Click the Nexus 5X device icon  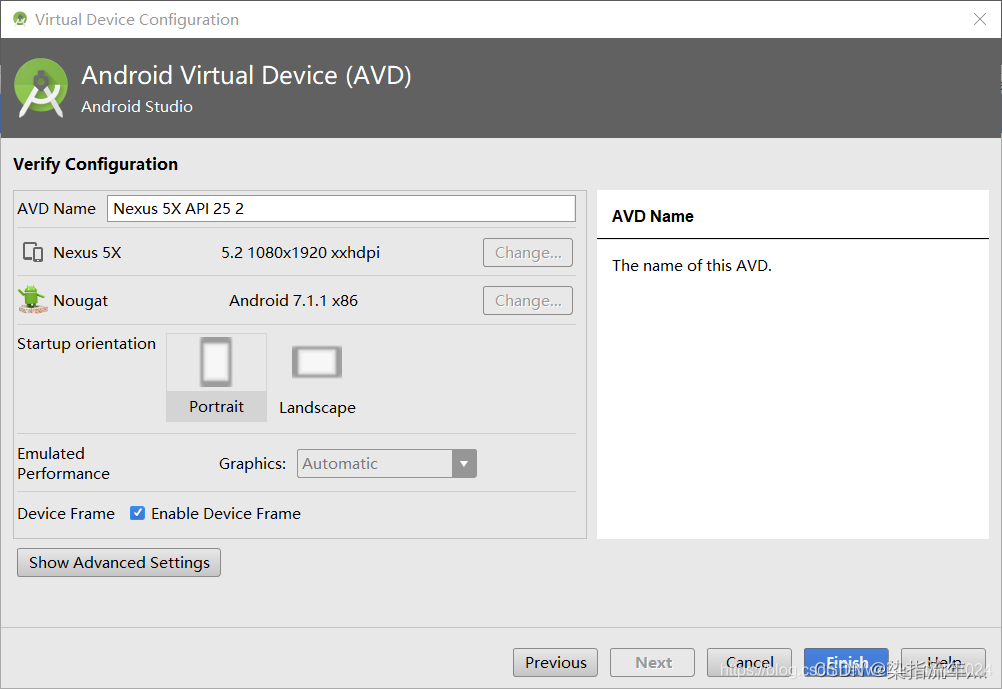click(33, 252)
